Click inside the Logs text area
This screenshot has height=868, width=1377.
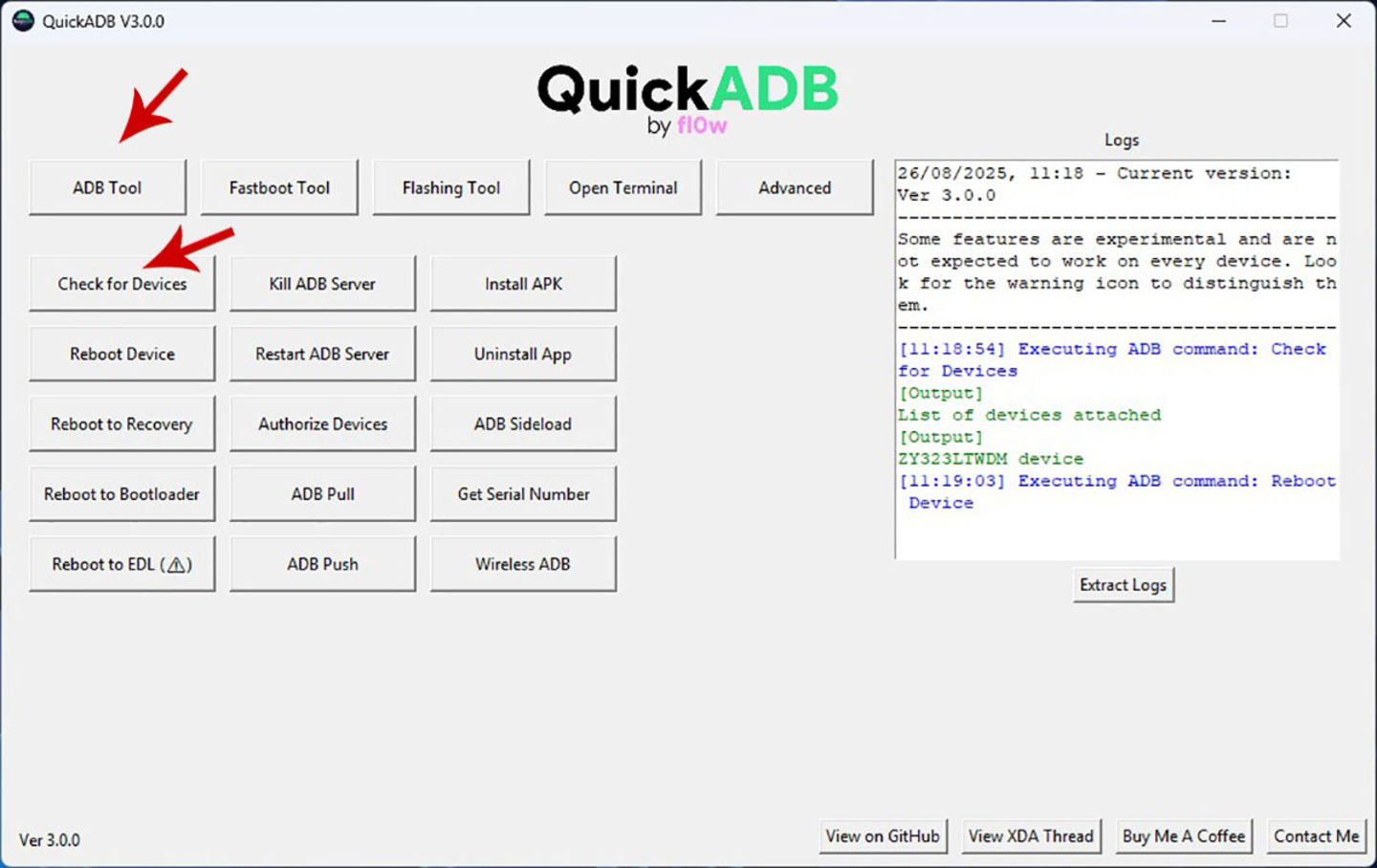pyautogui.click(x=1117, y=359)
